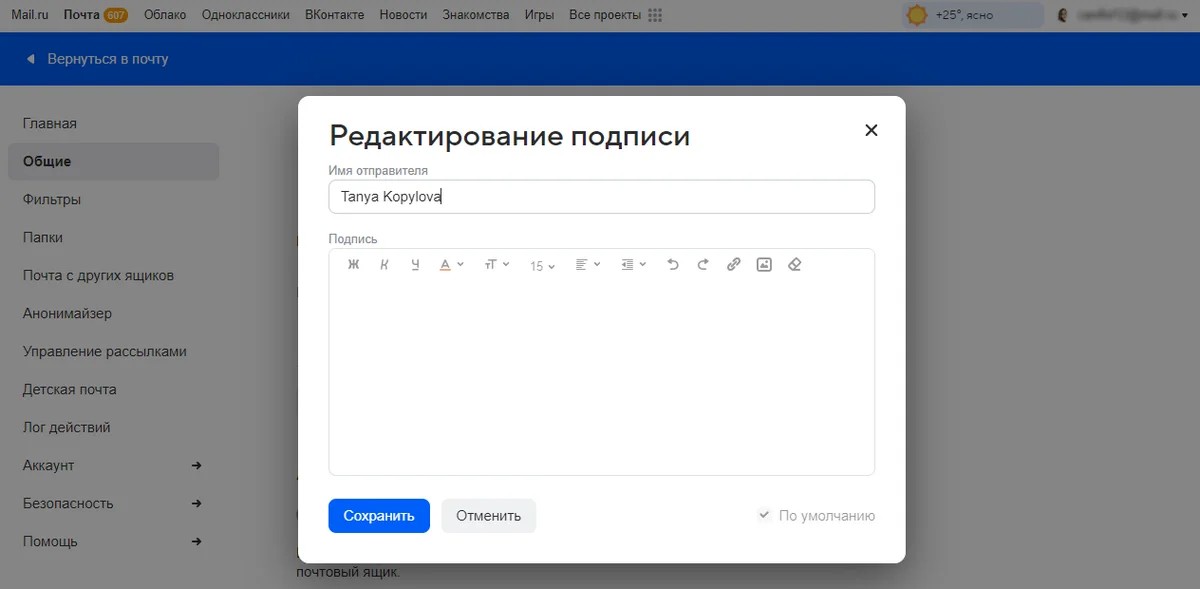Toggle the "По умолчанию" checkbox
The width and height of the screenshot is (1200, 589).
pyautogui.click(x=764, y=516)
